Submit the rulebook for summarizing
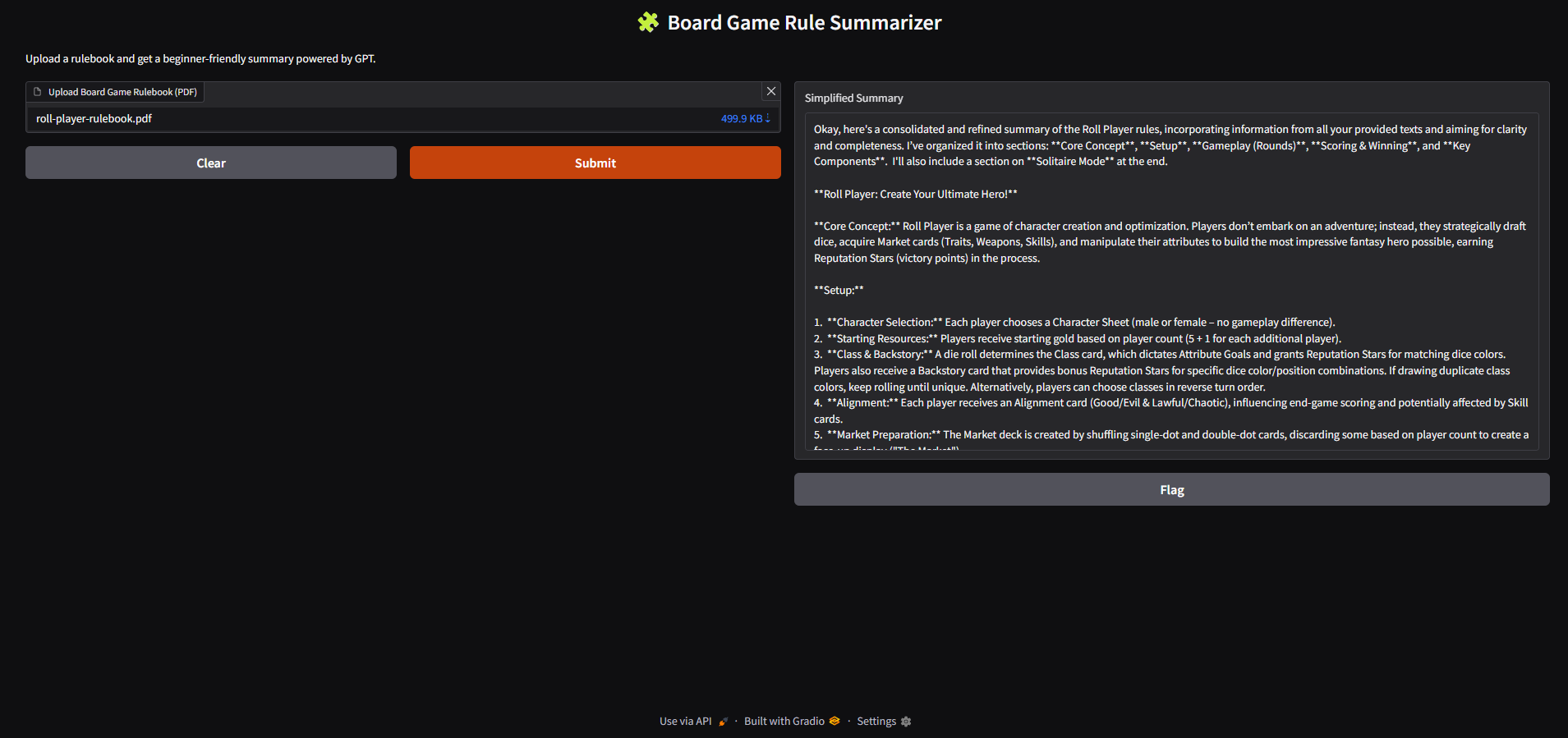The image size is (1568, 738). (595, 163)
